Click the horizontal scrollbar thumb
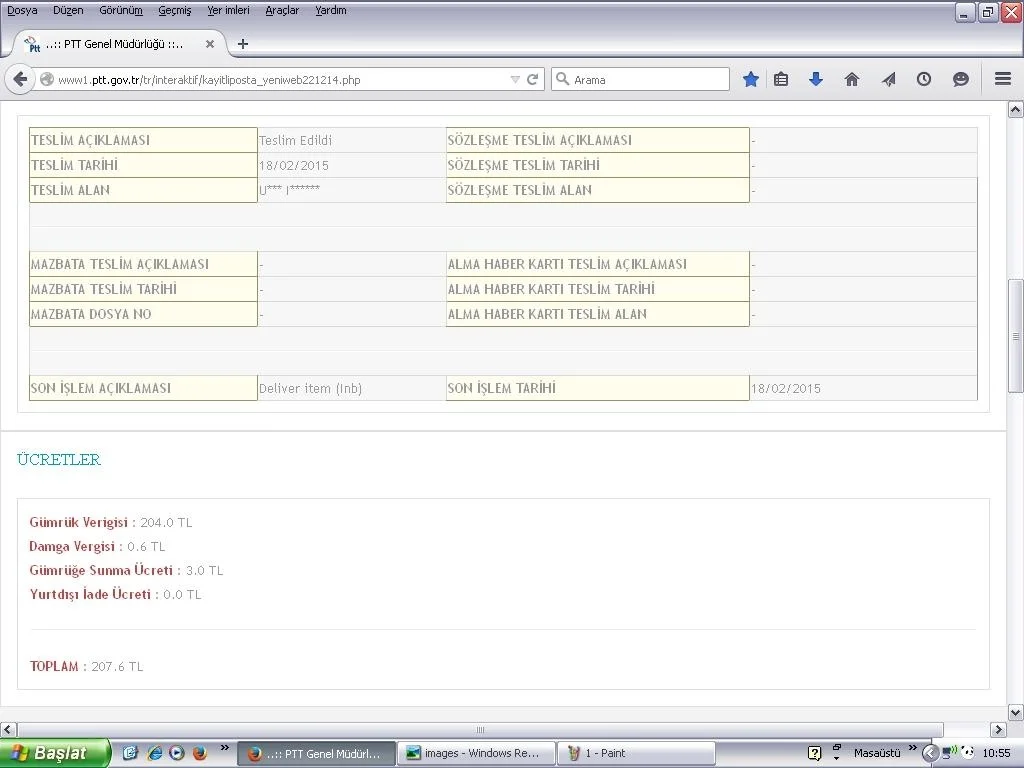The height and width of the screenshot is (768, 1024). point(480,730)
